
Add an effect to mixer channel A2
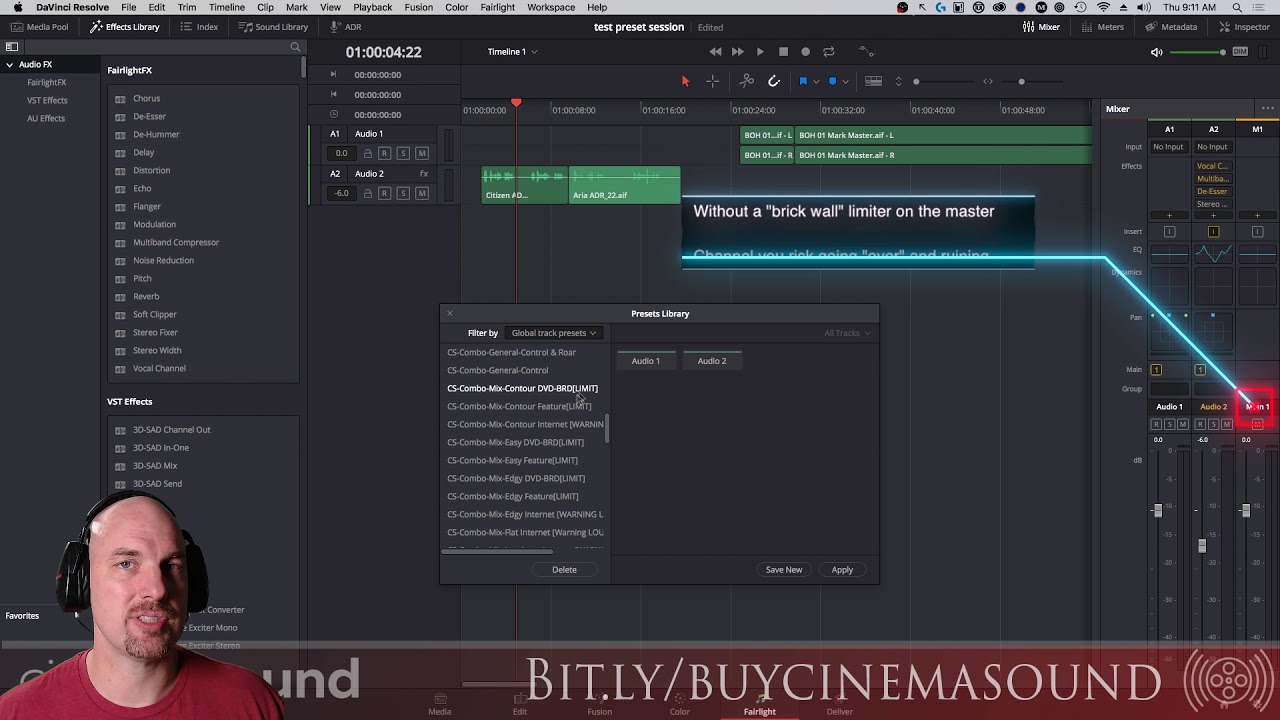pyautogui.click(x=1213, y=215)
